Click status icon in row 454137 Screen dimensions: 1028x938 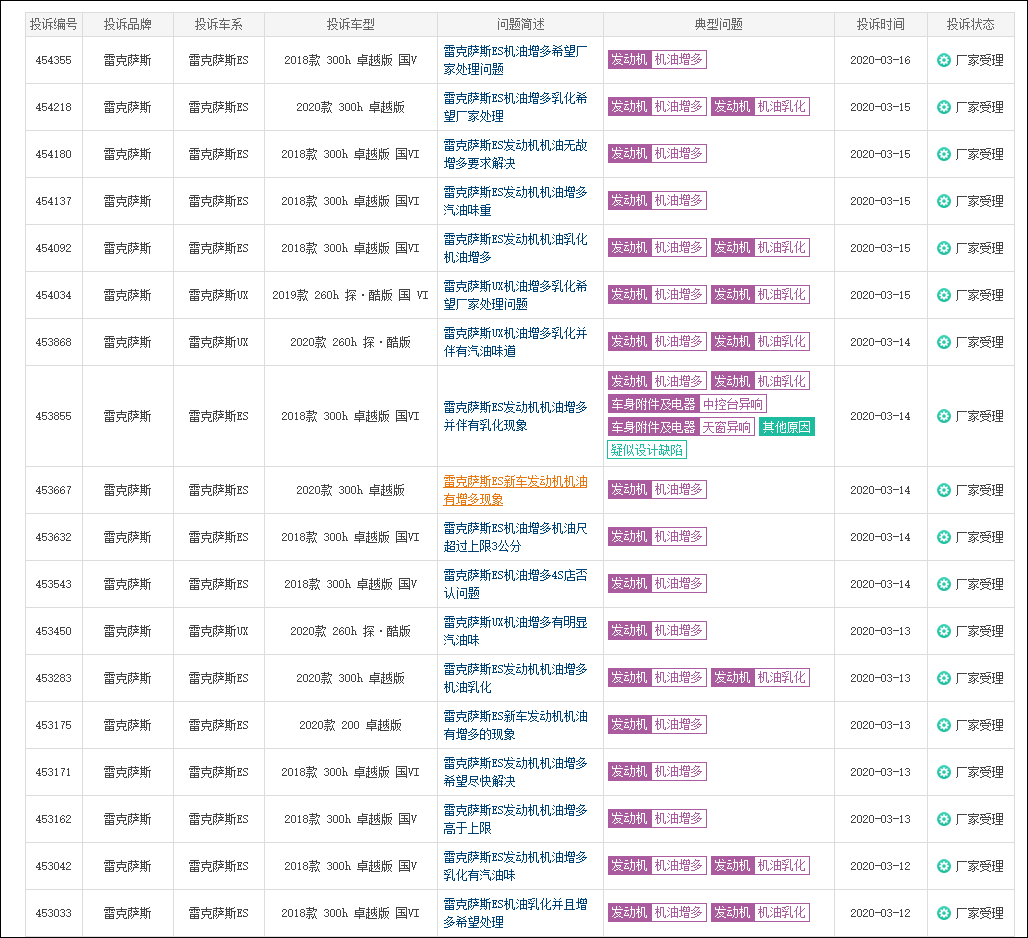(943, 201)
